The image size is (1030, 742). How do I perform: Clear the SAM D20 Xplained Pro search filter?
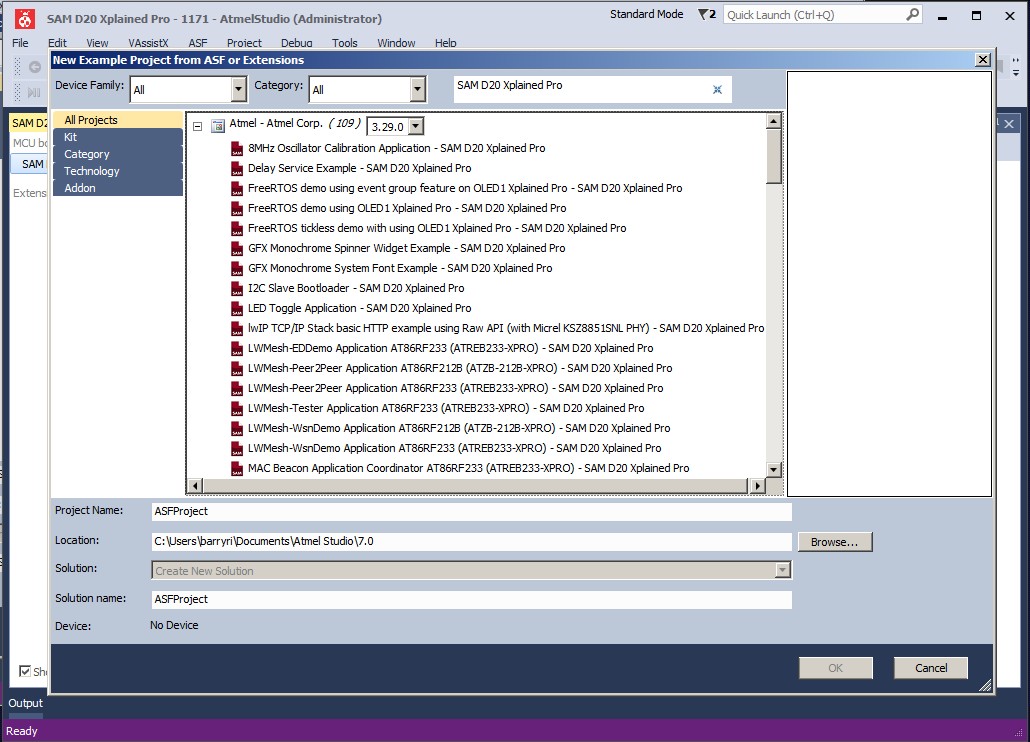pos(717,90)
